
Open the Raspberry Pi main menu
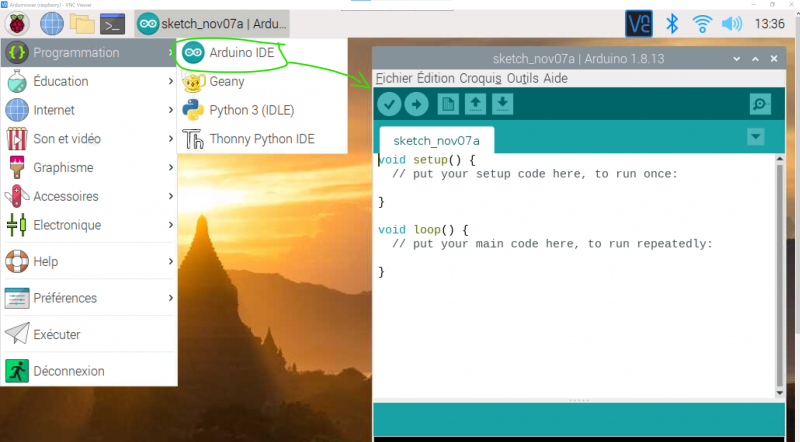coord(17,24)
